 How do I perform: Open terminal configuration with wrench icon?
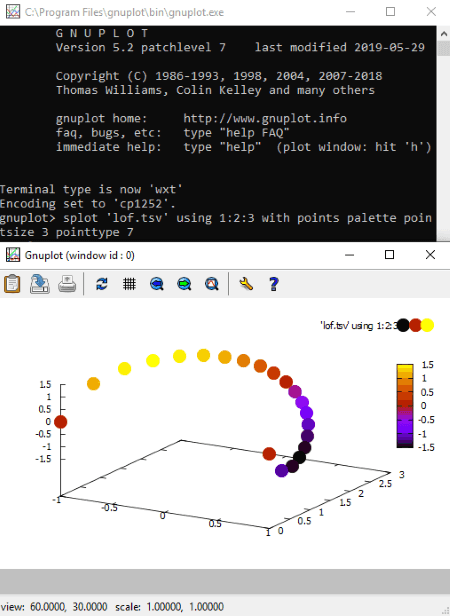(x=246, y=284)
